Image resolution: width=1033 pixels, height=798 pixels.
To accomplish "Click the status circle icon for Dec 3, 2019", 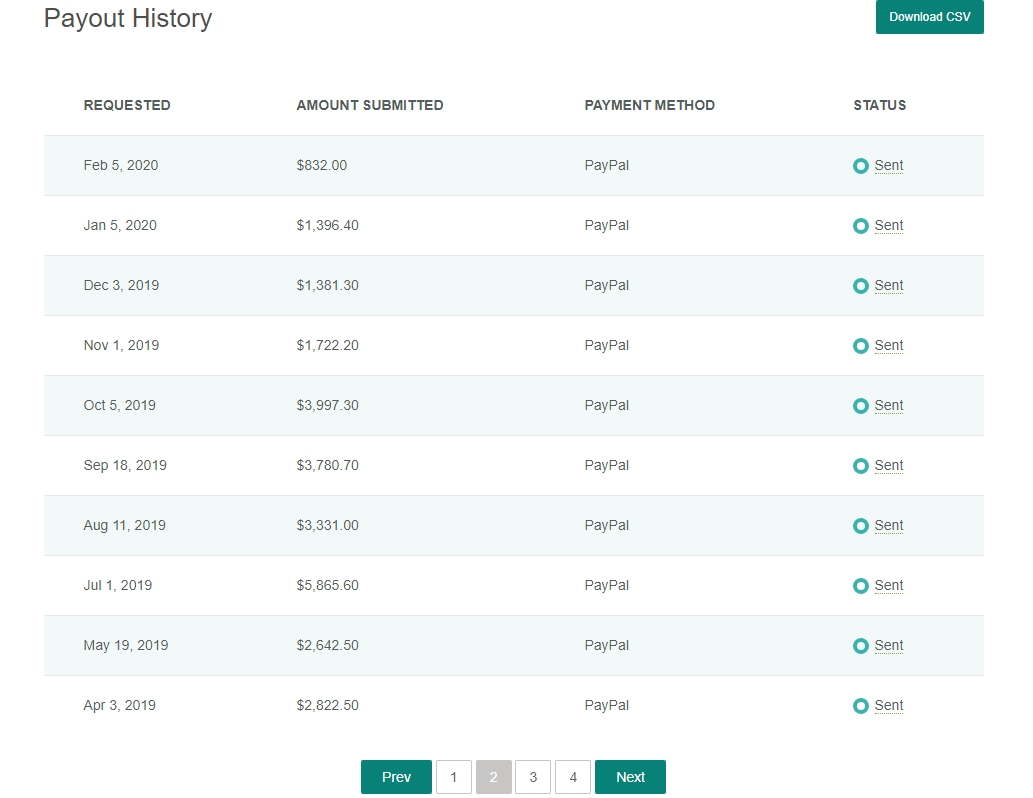I will click(x=860, y=286).
